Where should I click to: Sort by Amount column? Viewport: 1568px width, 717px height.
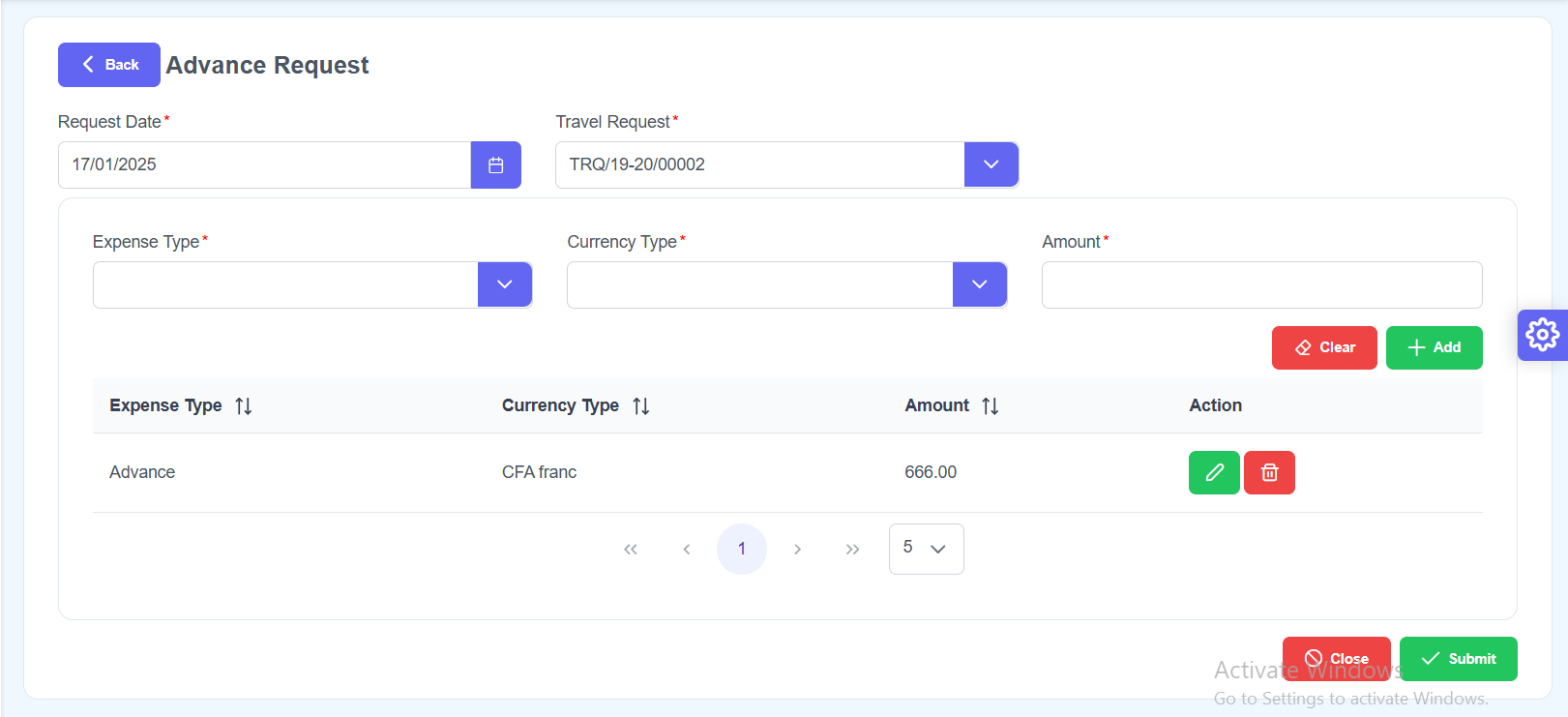click(990, 406)
